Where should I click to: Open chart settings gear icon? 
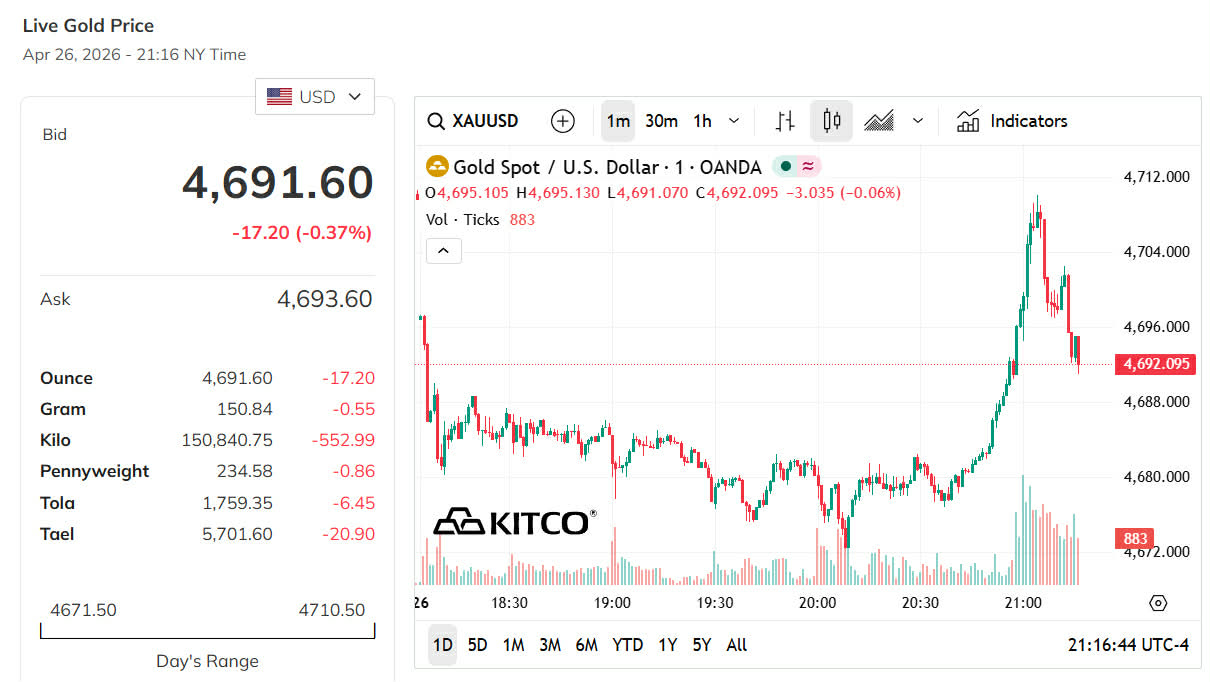pos(1158,602)
